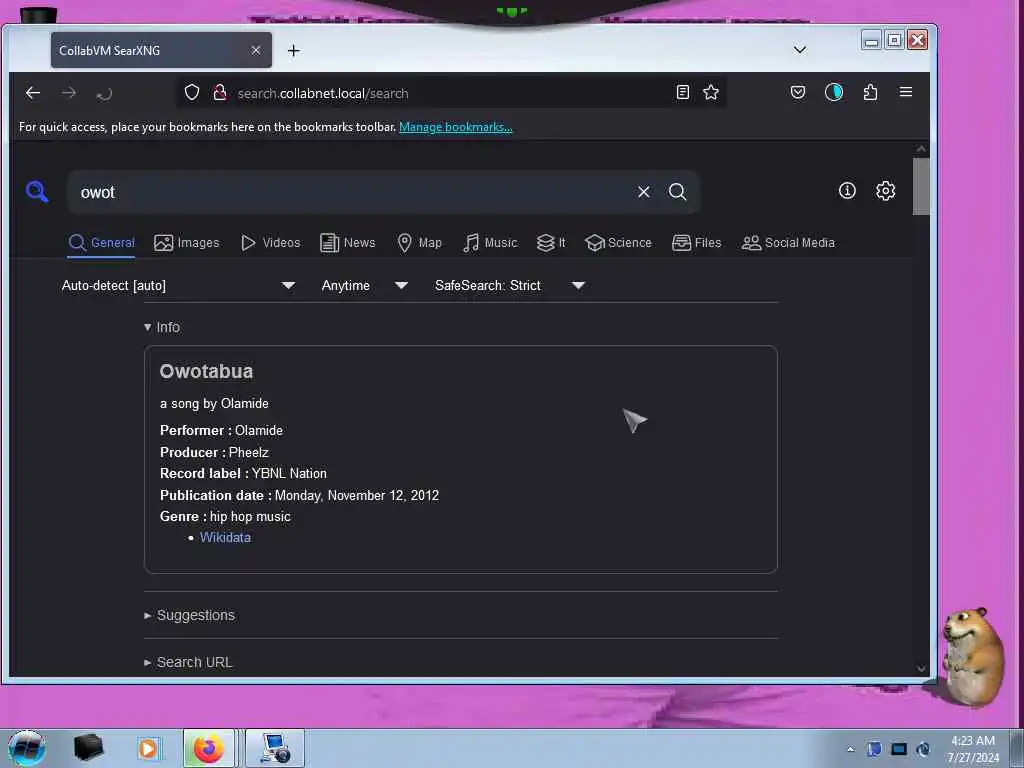The height and width of the screenshot is (768, 1024).
Task: Open the list all tabs chevron
Action: click(799, 50)
